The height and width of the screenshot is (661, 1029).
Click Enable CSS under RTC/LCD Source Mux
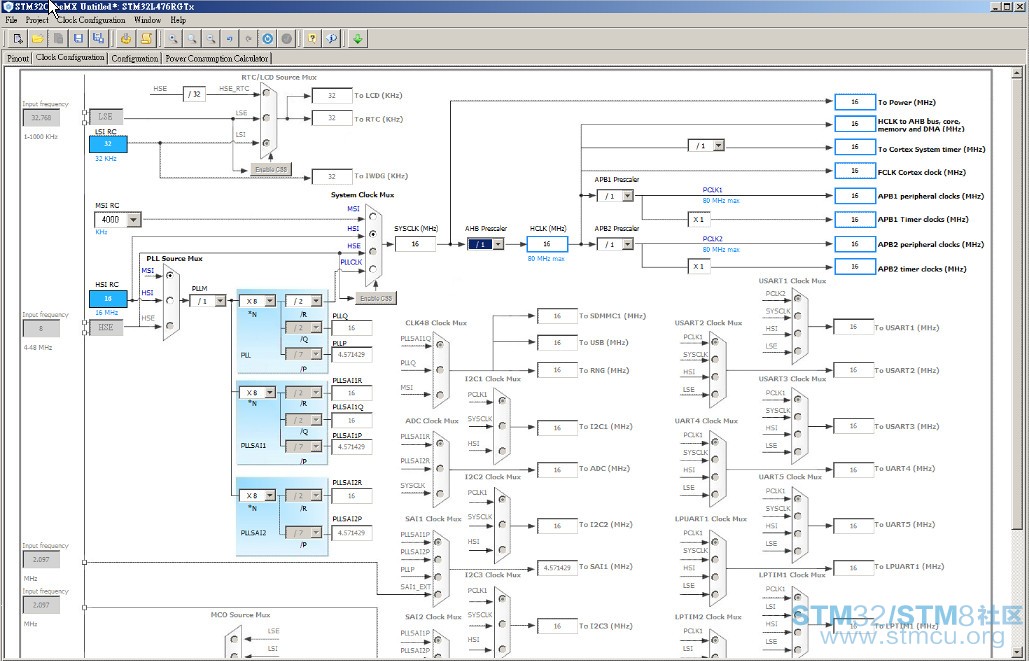pyautogui.click(x=271, y=169)
